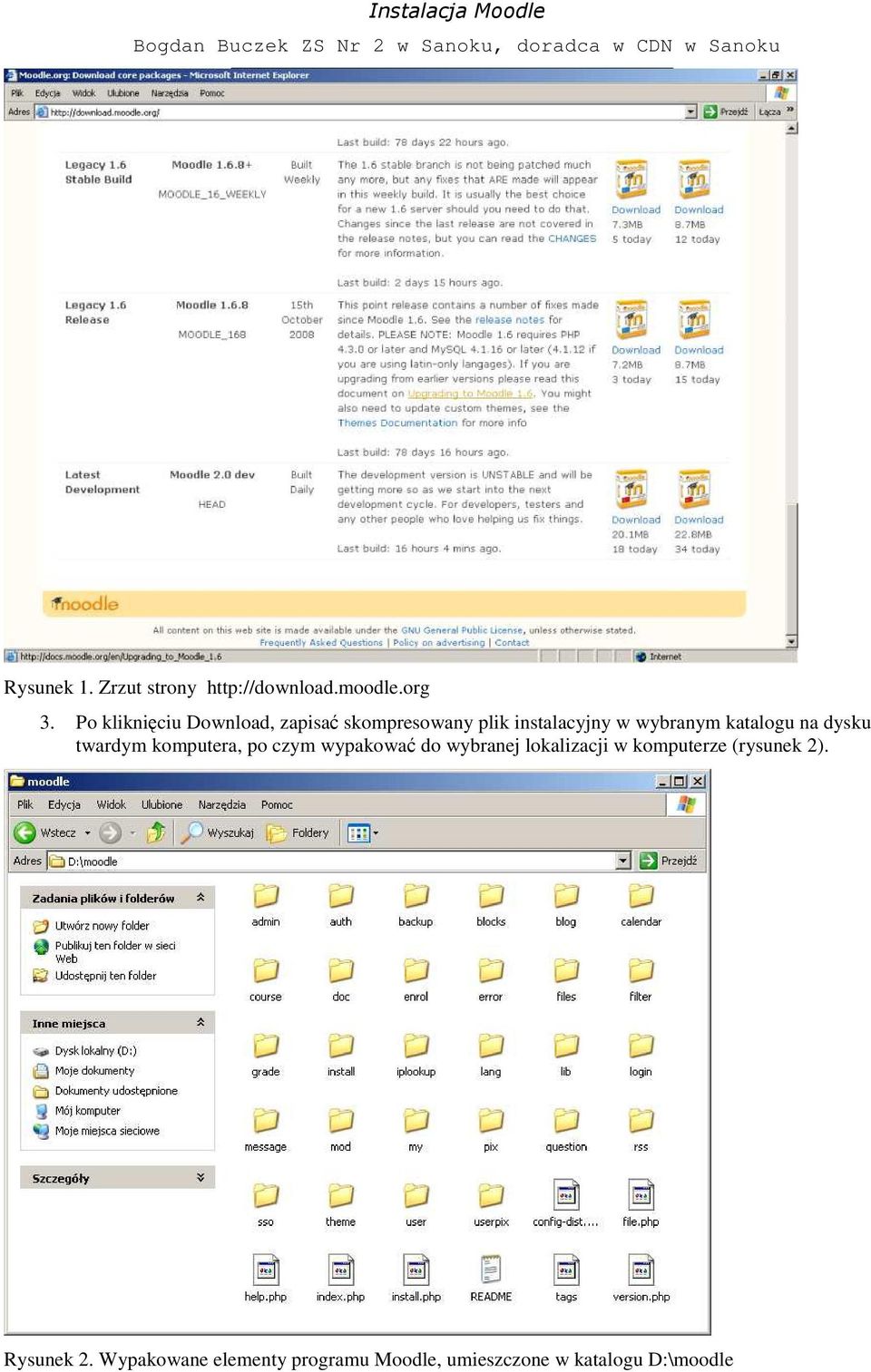Screen dimensions: 871x1372
Task: Open the files folder
Action: [566, 979]
